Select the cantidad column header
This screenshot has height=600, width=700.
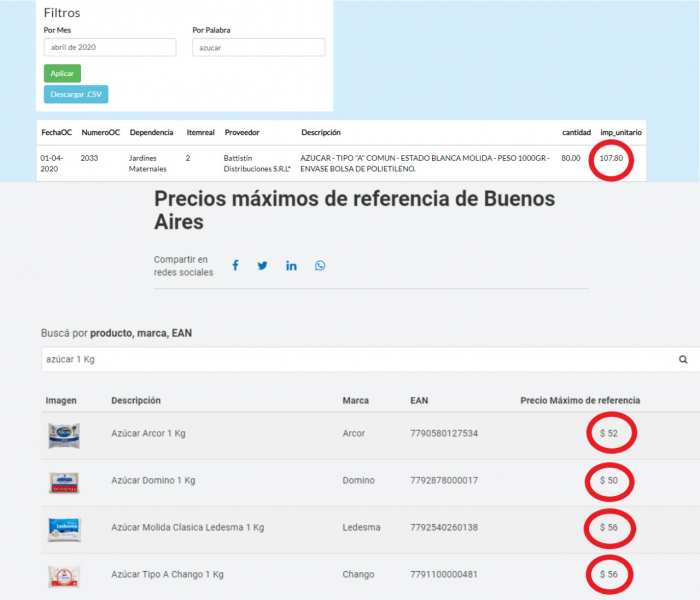pos(576,132)
